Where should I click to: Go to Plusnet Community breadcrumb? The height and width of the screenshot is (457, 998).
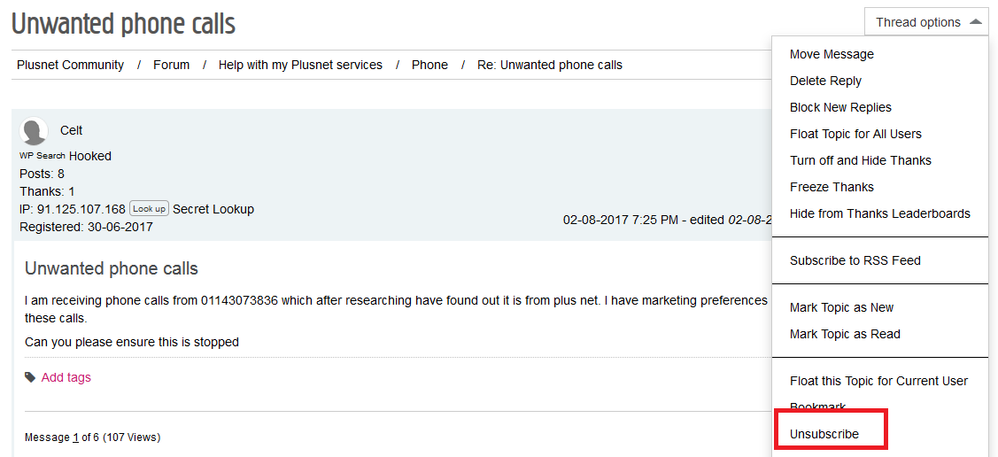(70, 65)
